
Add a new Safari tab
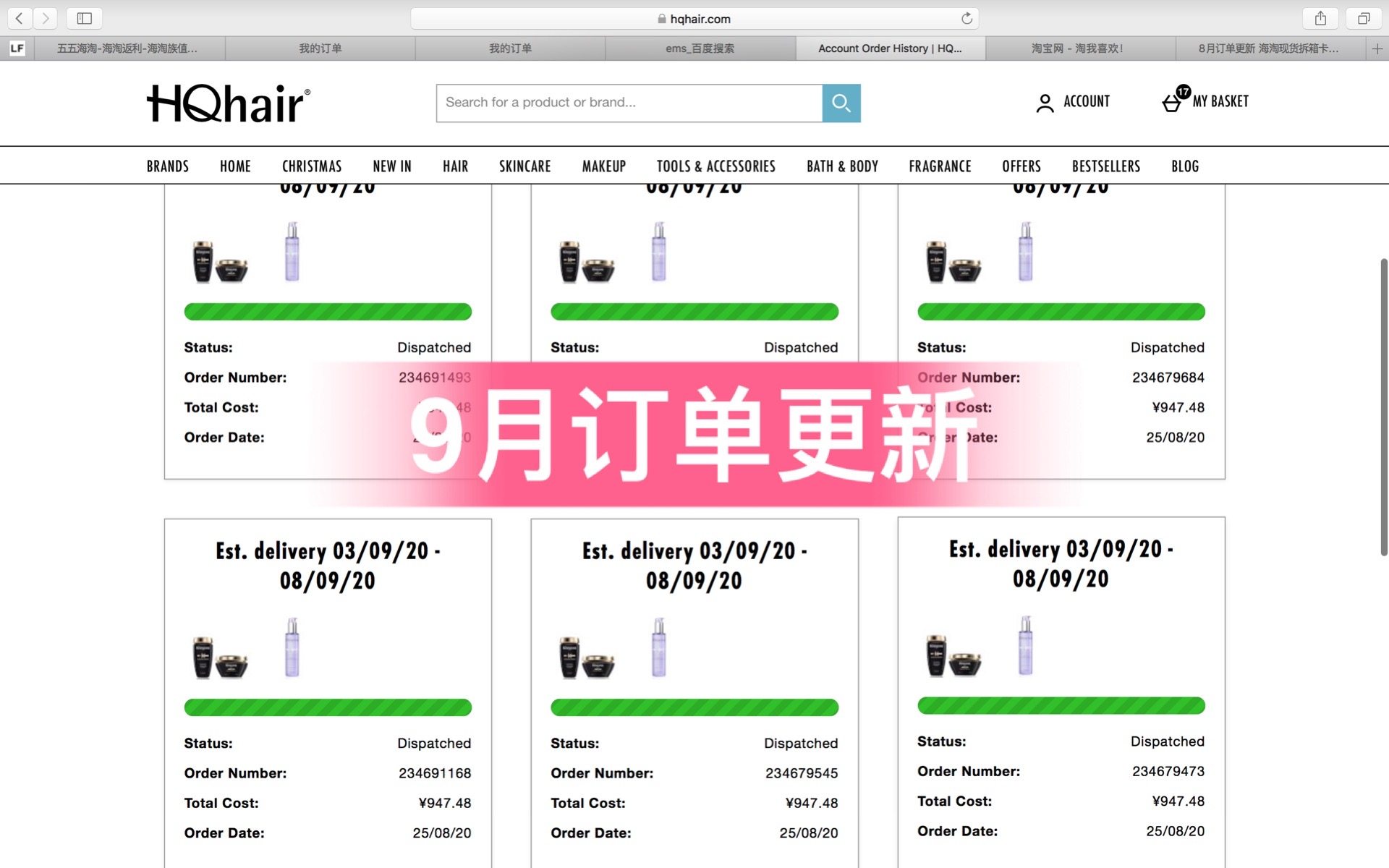(x=1377, y=48)
